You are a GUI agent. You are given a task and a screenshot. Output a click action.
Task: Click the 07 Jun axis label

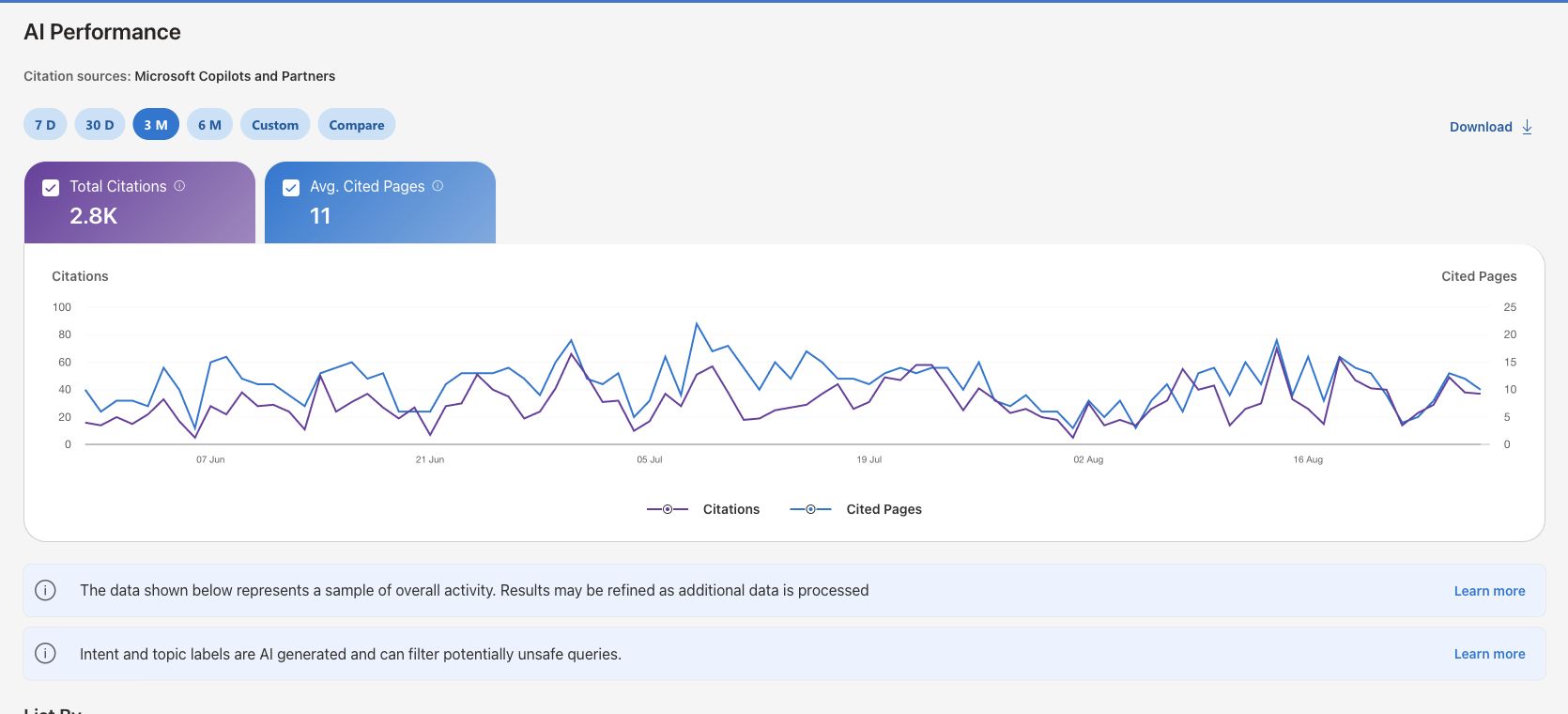(210, 459)
